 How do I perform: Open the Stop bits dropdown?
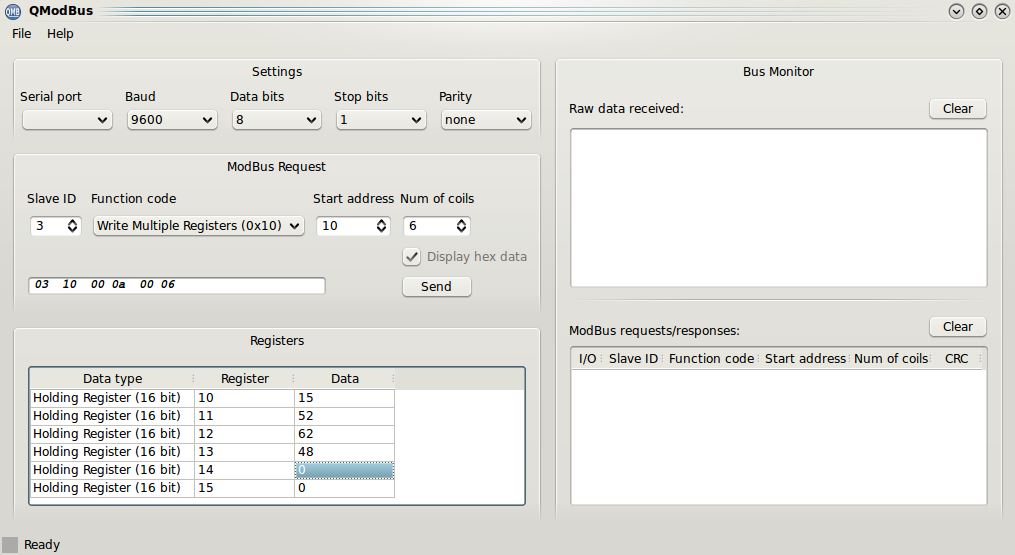381,120
